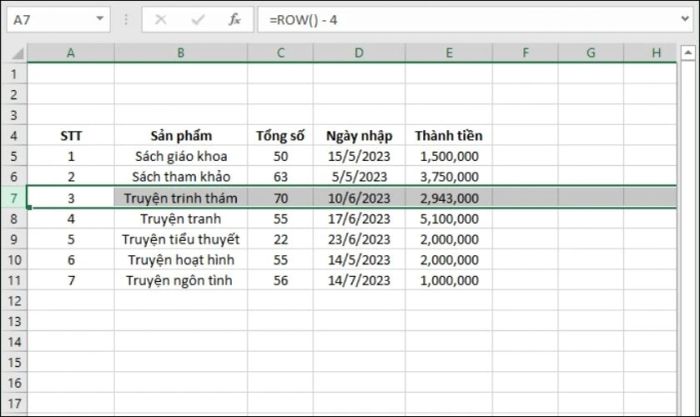
Task: Select date cell 14/5/2023
Action: pyautogui.click(x=359, y=259)
